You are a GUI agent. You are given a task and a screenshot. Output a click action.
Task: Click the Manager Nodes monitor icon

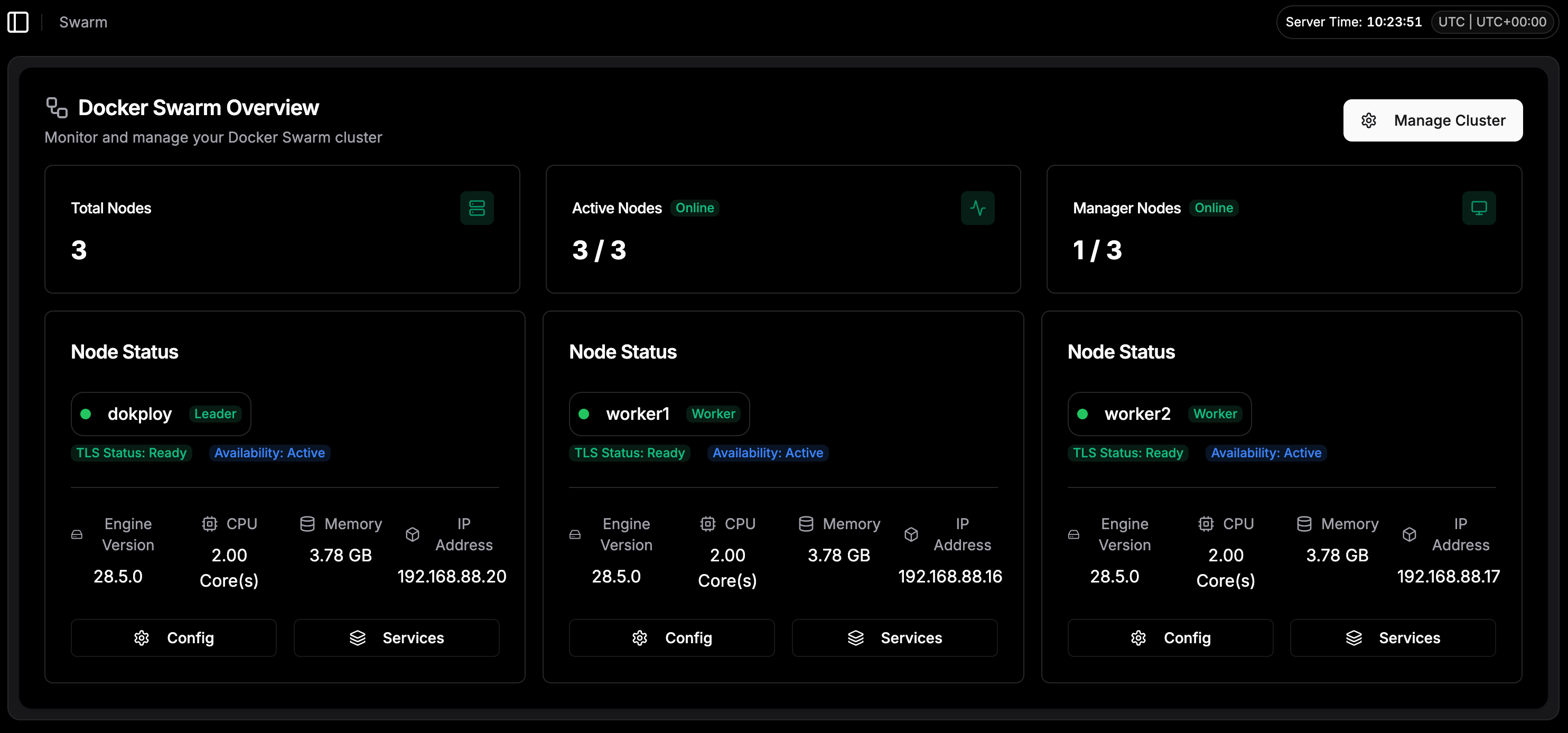pos(1479,208)
